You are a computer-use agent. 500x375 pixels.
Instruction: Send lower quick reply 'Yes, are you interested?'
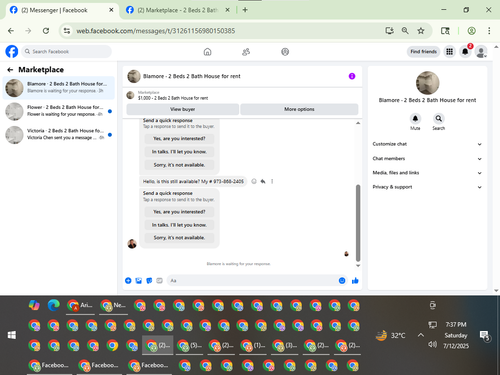[179, 212]
